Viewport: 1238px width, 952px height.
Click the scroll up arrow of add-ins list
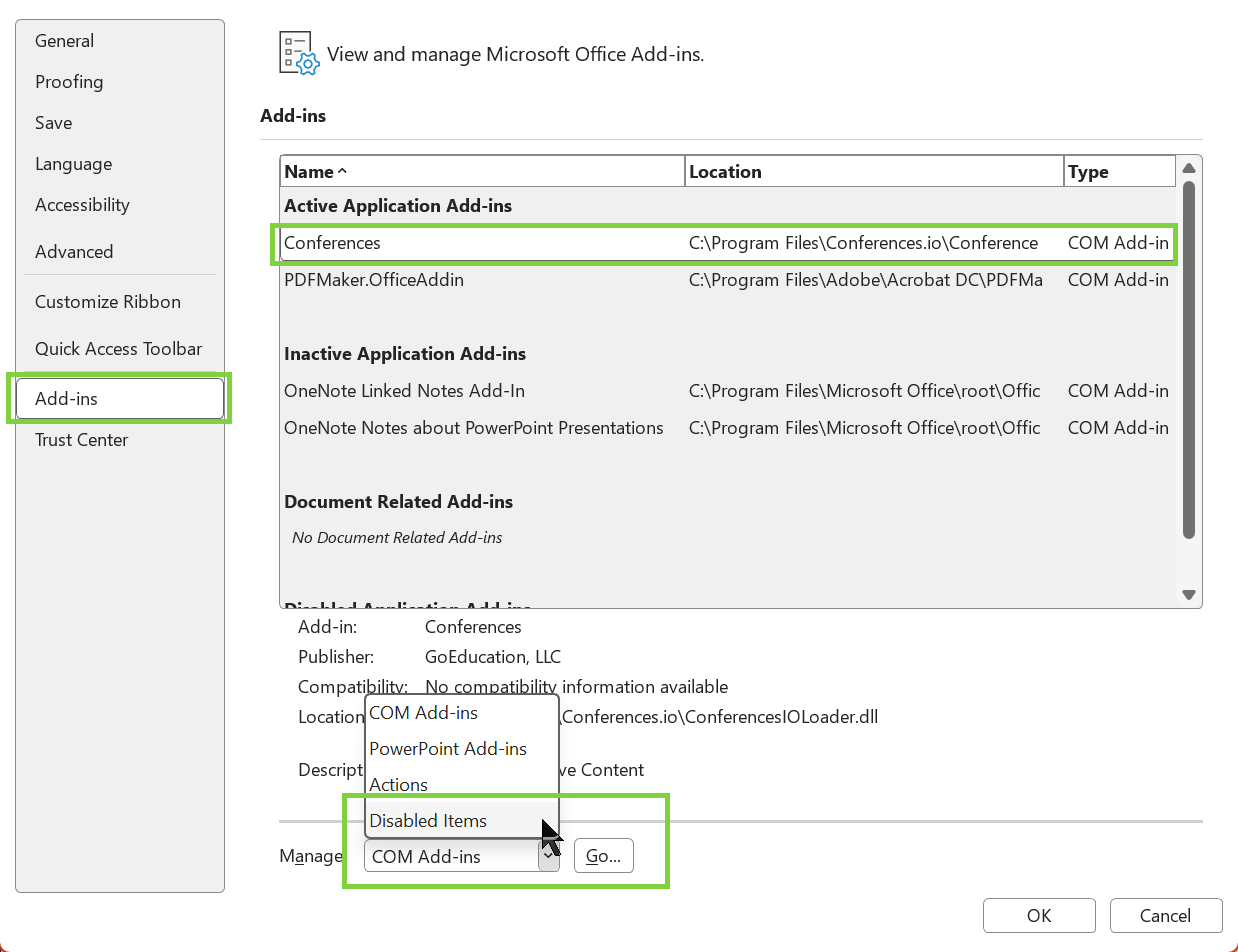tap(1189, 169)
